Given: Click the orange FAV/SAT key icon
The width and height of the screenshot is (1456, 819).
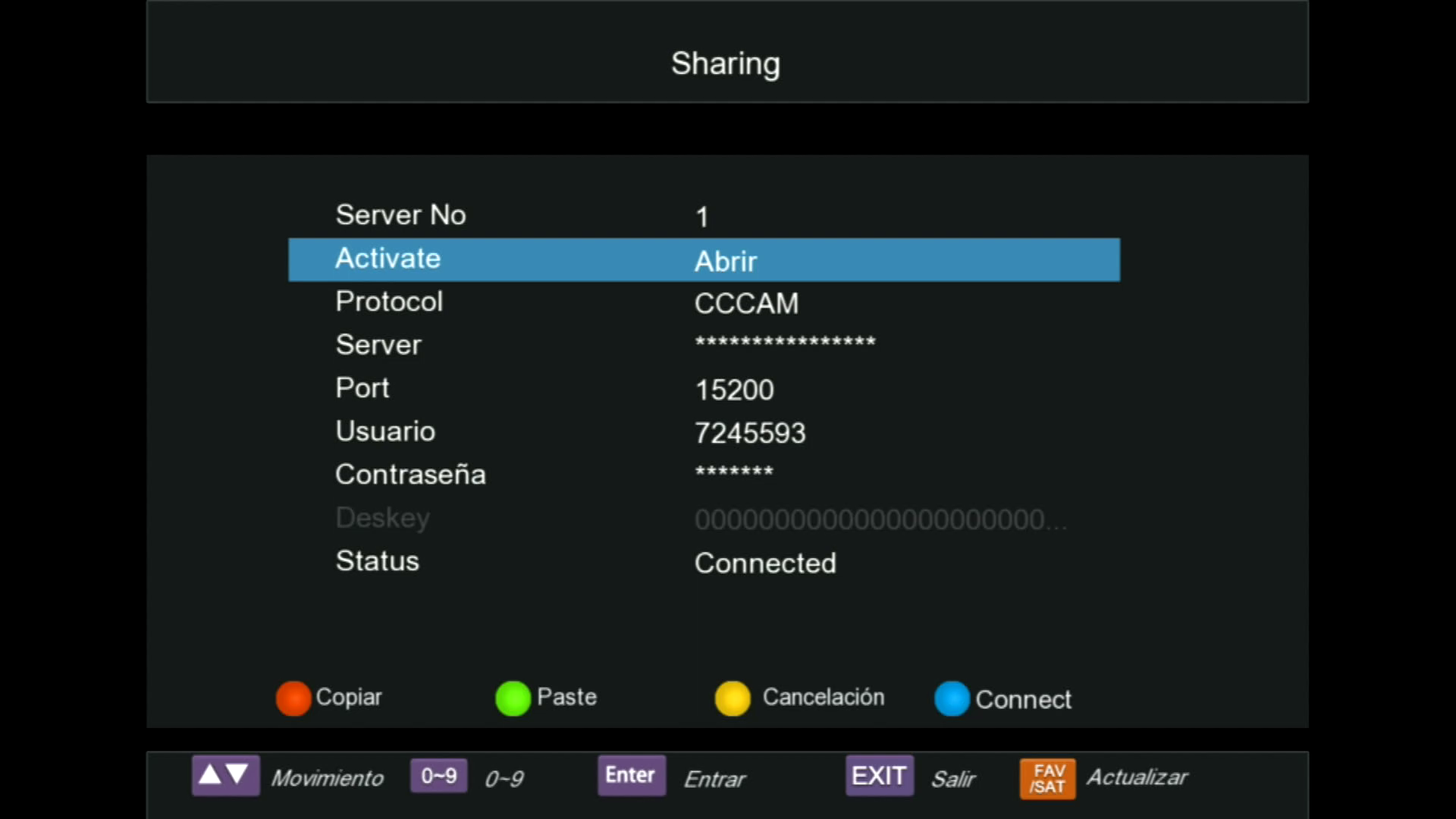Looking at the screenshot, I should click(1047, 779).
